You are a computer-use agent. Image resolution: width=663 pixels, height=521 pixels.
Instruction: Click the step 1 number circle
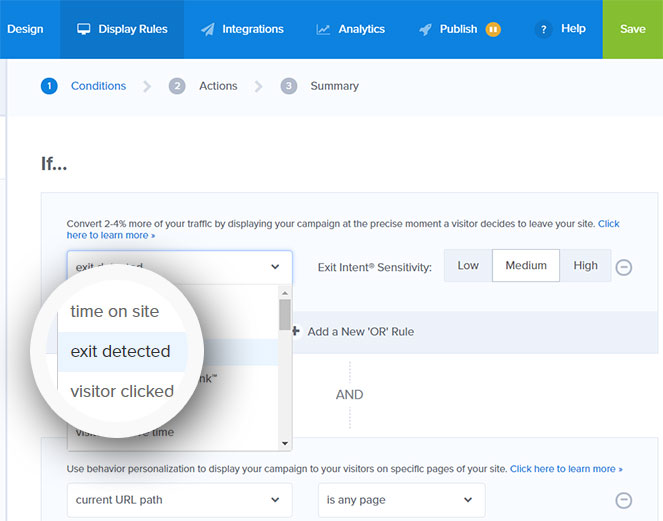[x=49, y=86]
